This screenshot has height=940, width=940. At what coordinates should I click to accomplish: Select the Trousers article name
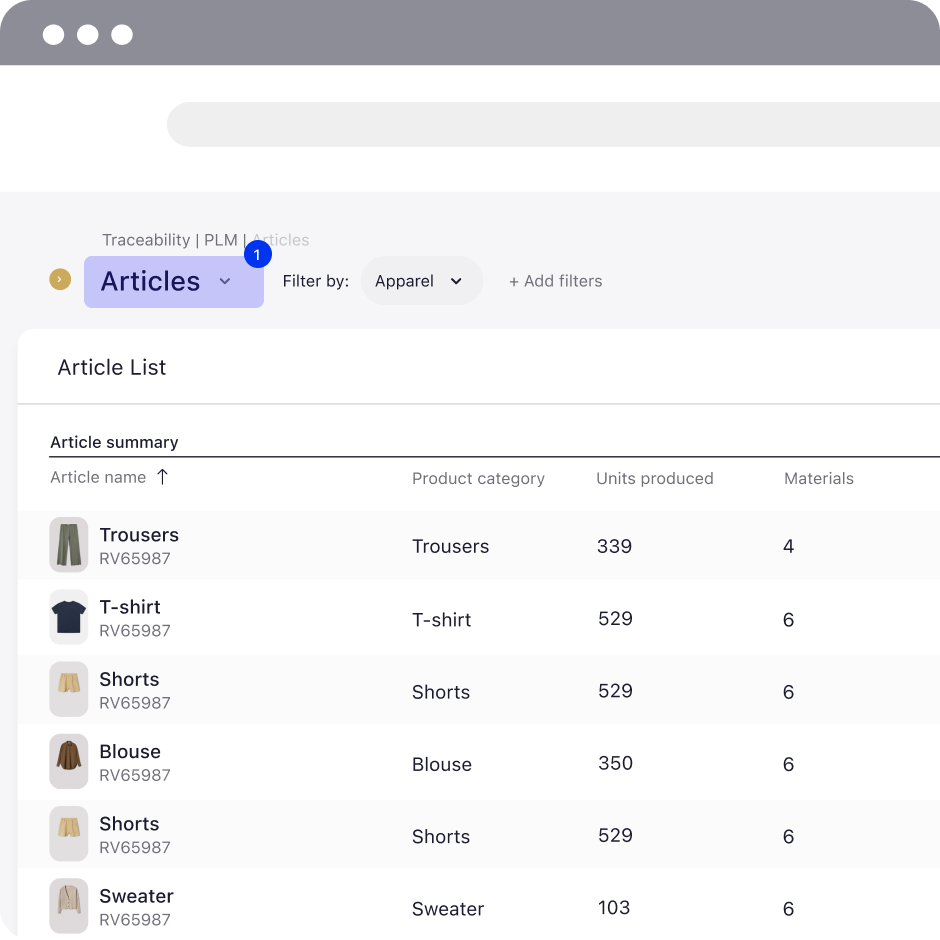(x=139, y=535)
